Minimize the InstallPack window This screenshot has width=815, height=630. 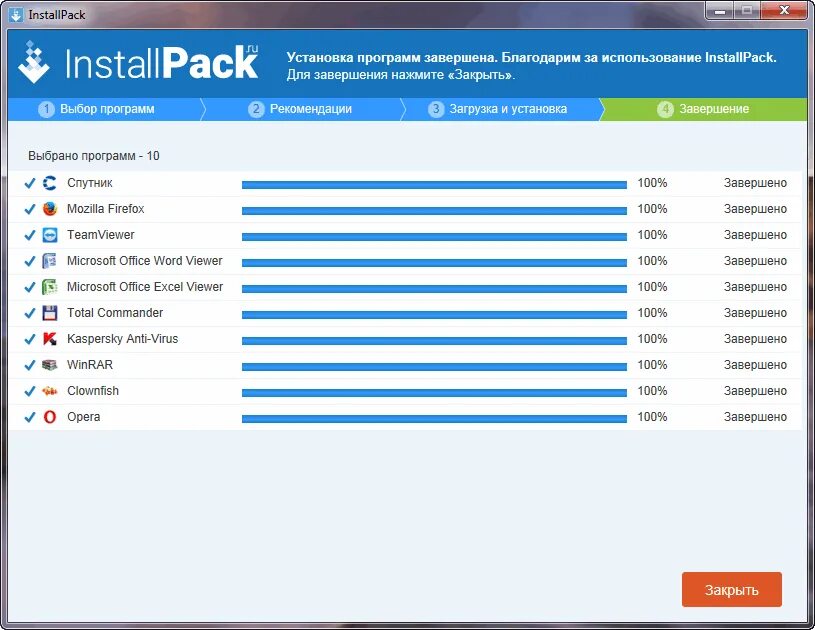coord(720,10)
